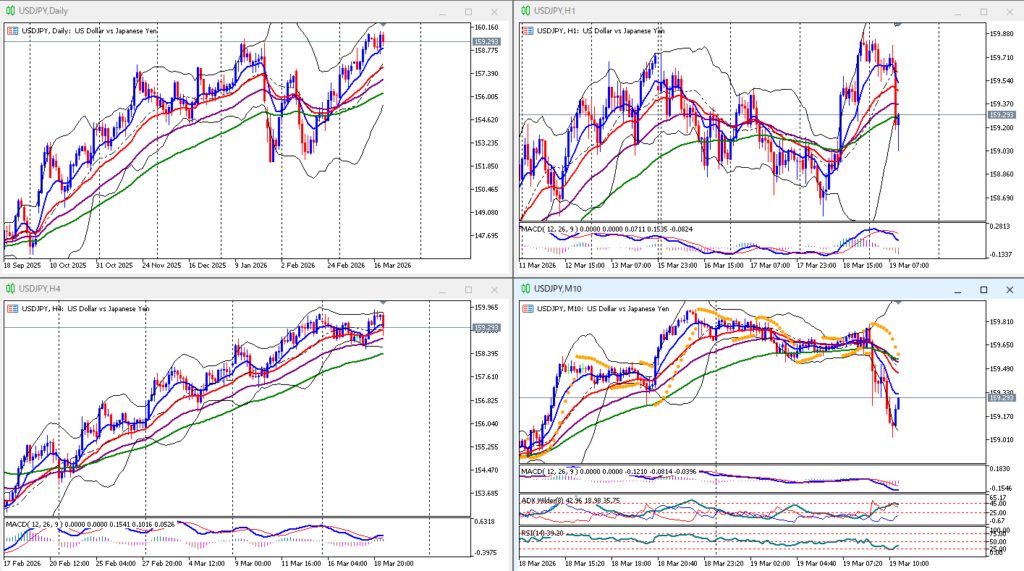Click the USDJPY,H1 window candlestick icon
1024x571 pixels.
(524, 10)
